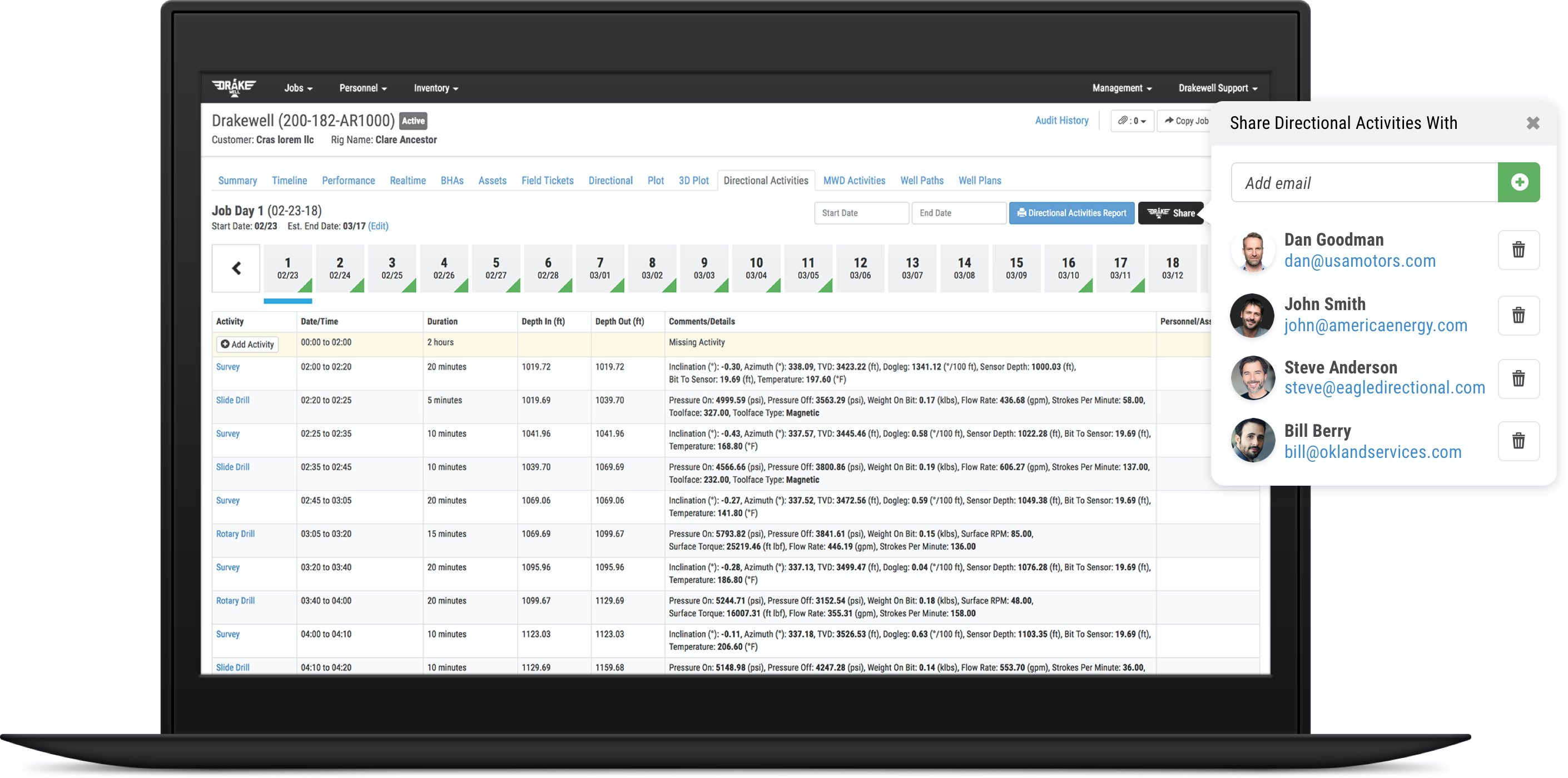1568x778 pixels.
Task: Click the Start Date field
Action: pyautogui.click(x=861, y=213)
